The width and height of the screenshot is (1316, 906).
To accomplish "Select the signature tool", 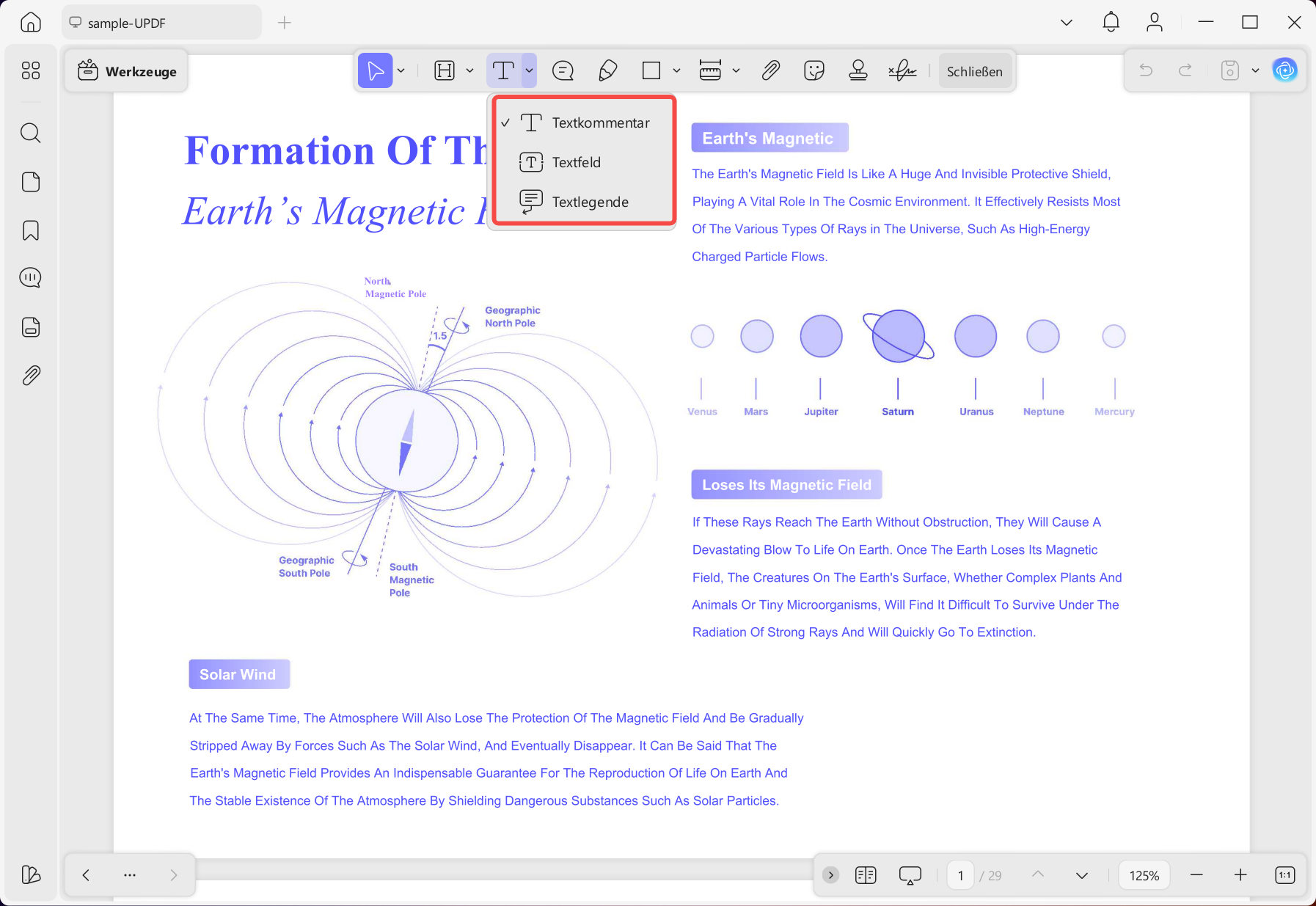I will [x=902, y=70].
